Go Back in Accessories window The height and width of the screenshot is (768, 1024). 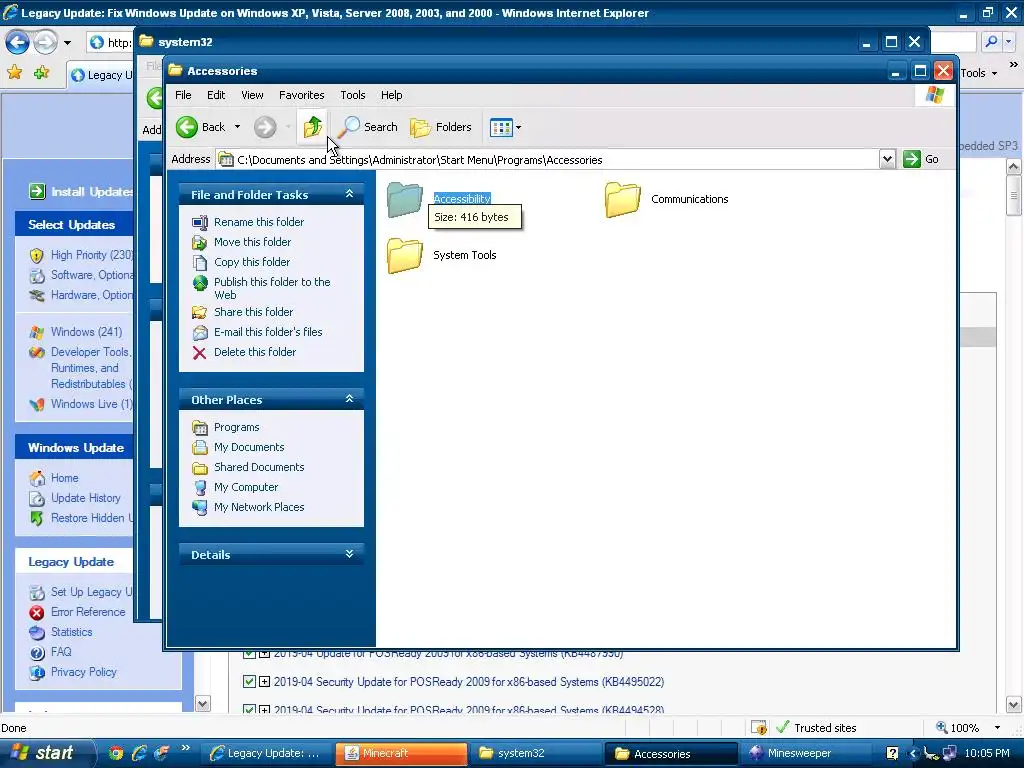click(x=200, y=127)
